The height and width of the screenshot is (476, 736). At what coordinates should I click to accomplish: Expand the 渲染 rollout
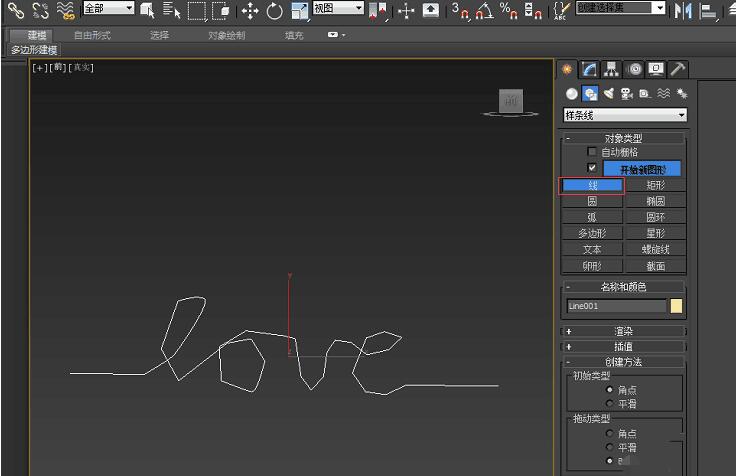[x=624, y=331]
